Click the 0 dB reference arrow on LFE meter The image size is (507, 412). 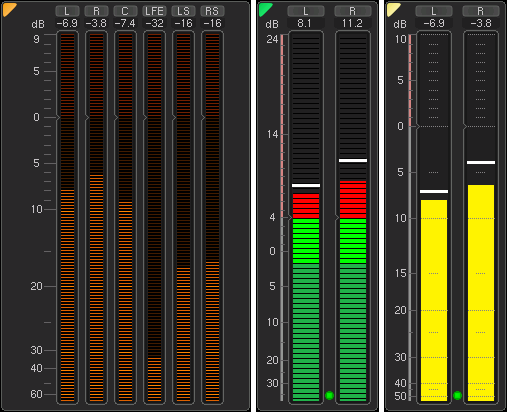[145, 118]
